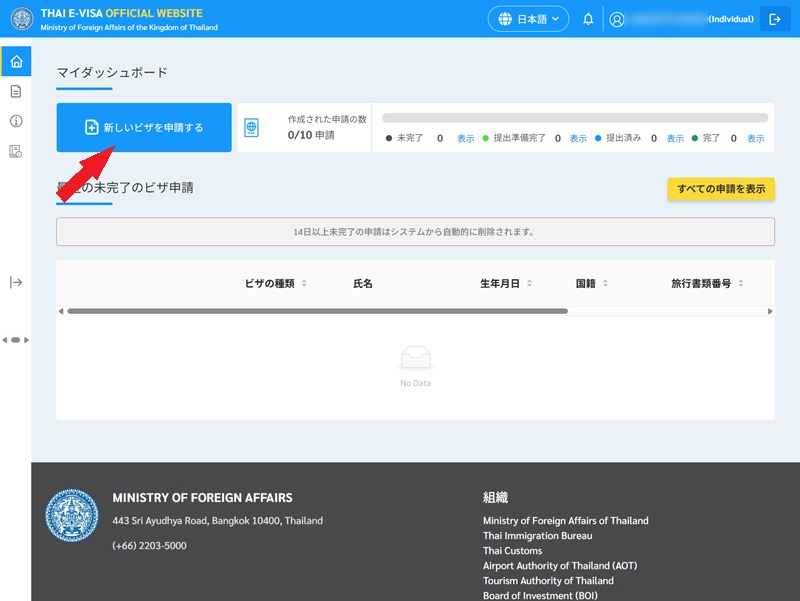Click the Thai E-Visa emblem logo
The image size is (800, 601).
pyautogui.click(x=22, y=19)
